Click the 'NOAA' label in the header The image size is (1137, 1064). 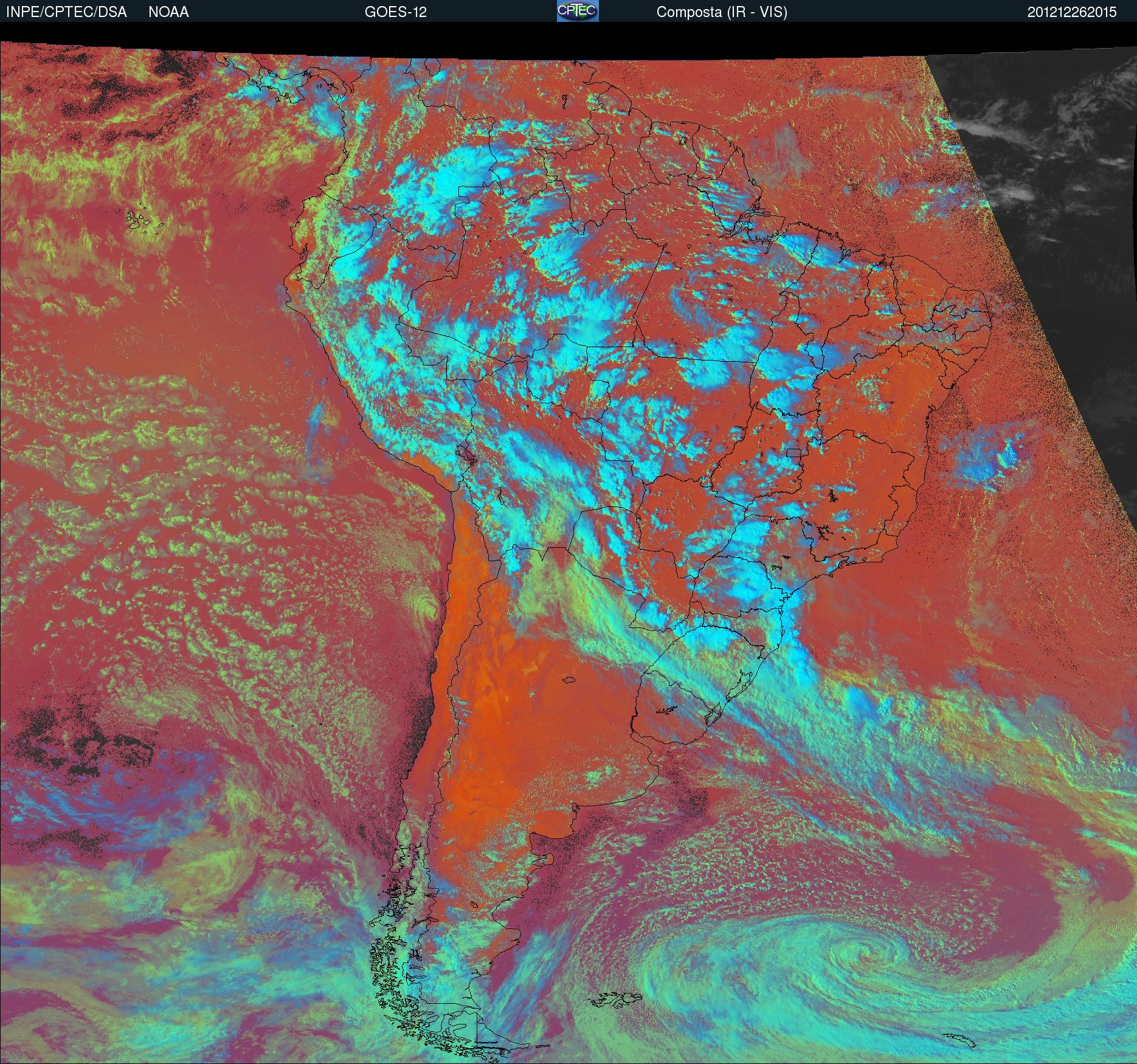168,12
